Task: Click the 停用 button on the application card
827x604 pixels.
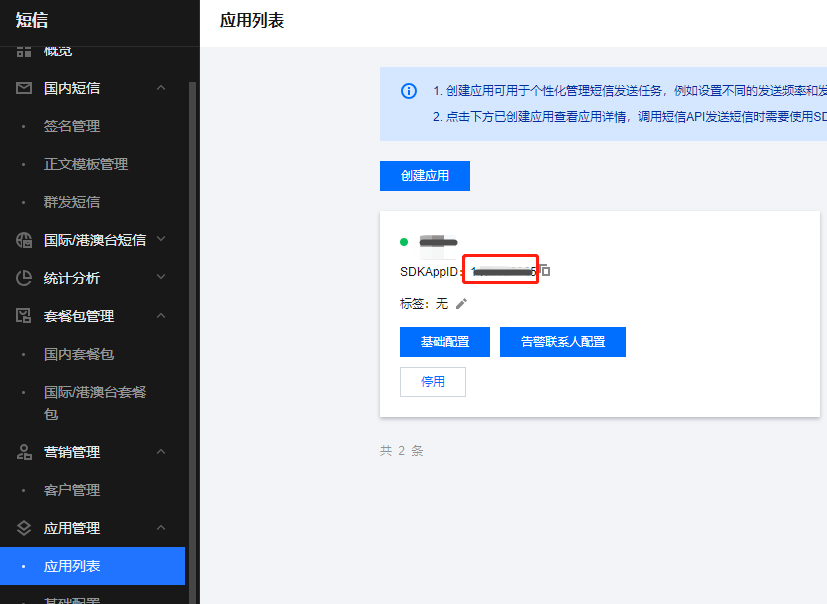Action: point(433,382)
